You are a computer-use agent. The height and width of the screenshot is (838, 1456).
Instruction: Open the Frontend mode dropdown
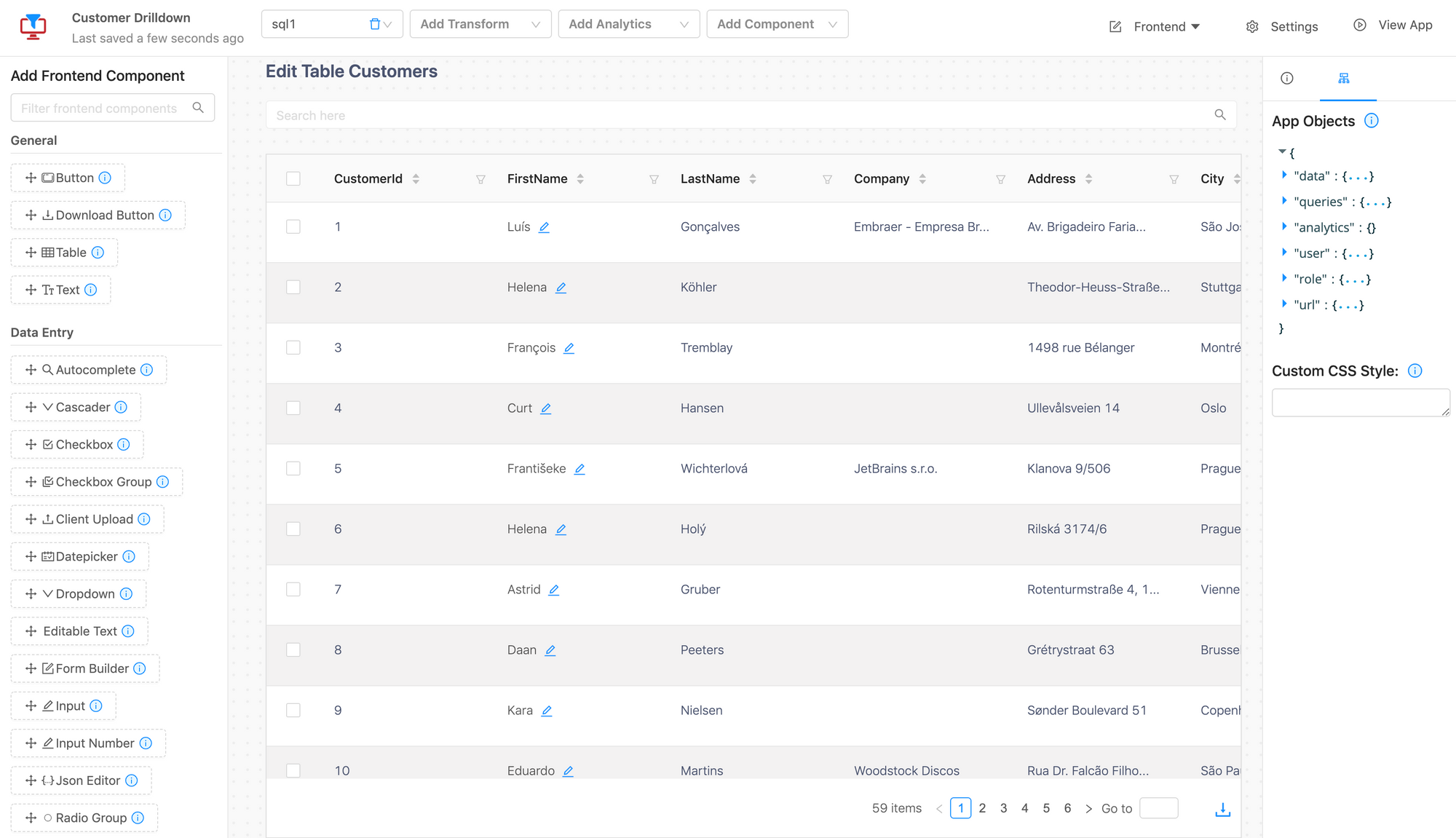pyautogui.click(x=1166, y=27)
